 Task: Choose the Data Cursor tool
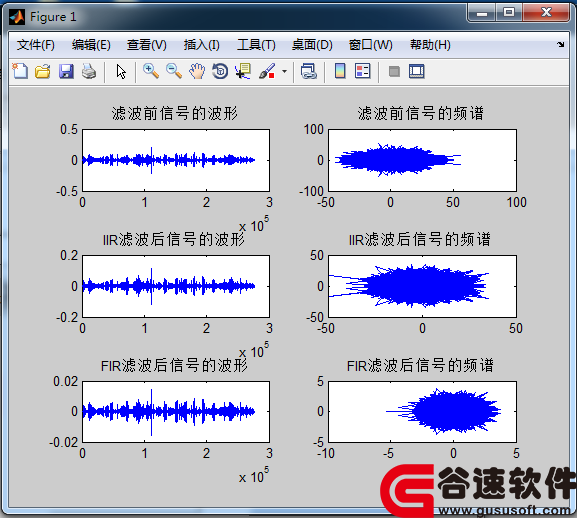point(243,71)
